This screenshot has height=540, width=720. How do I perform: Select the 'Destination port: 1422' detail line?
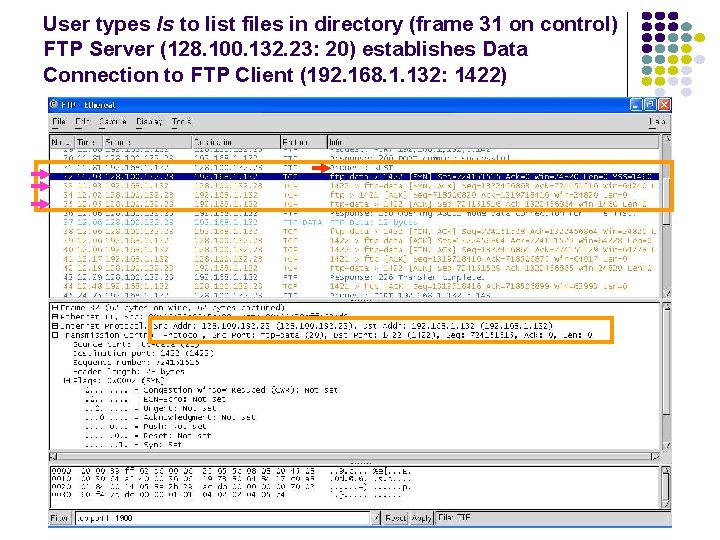pyautogui.click(x=143, y=353)
